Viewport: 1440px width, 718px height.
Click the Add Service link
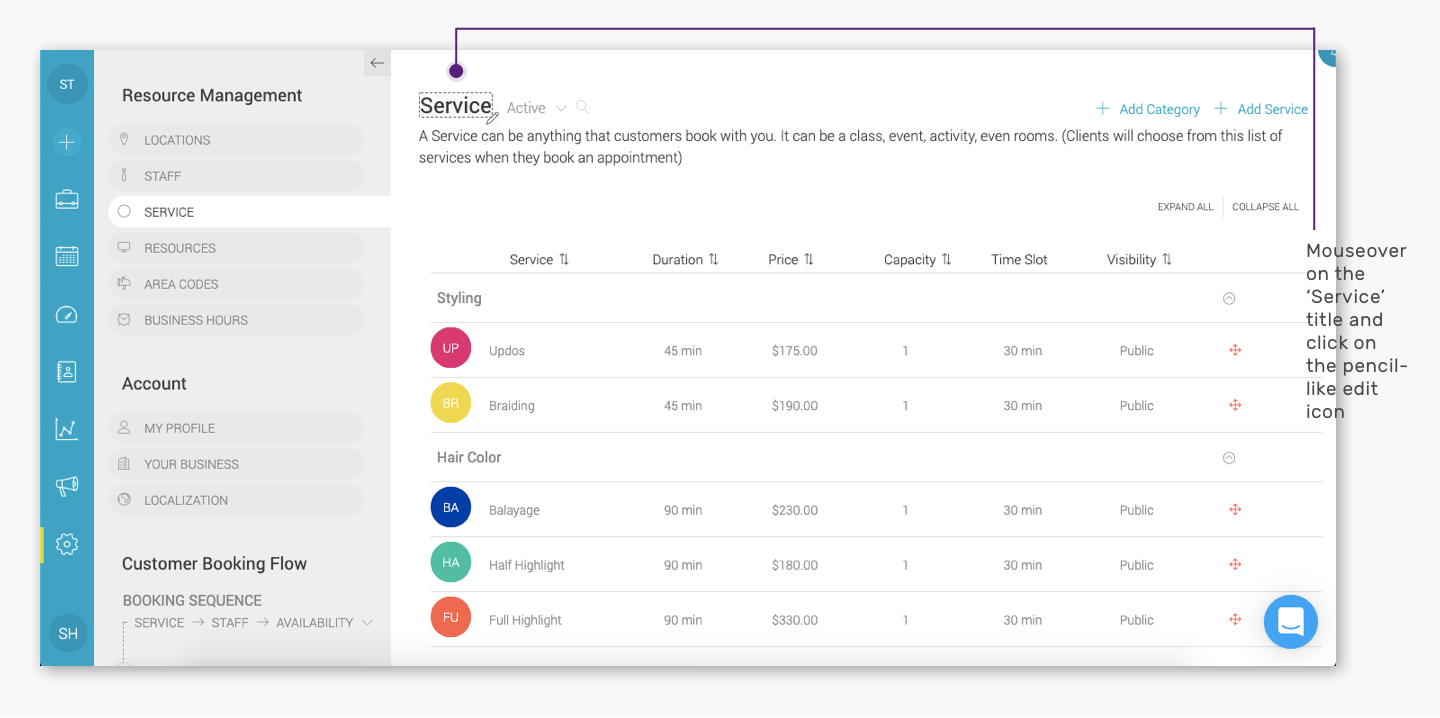click(1261, 109)
